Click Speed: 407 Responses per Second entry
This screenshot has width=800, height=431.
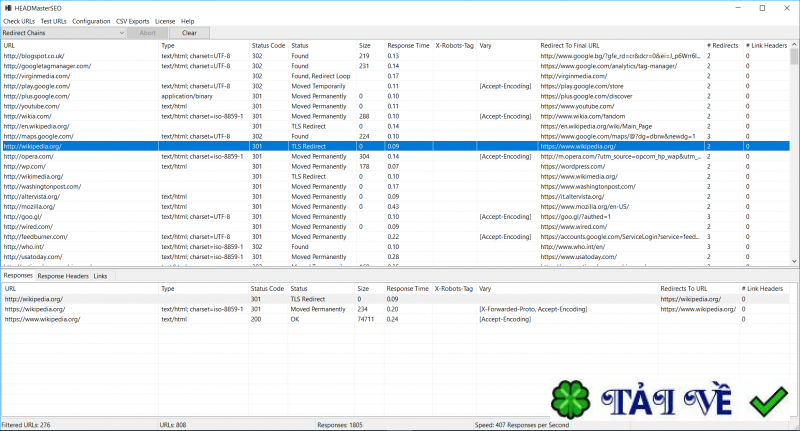521,425
